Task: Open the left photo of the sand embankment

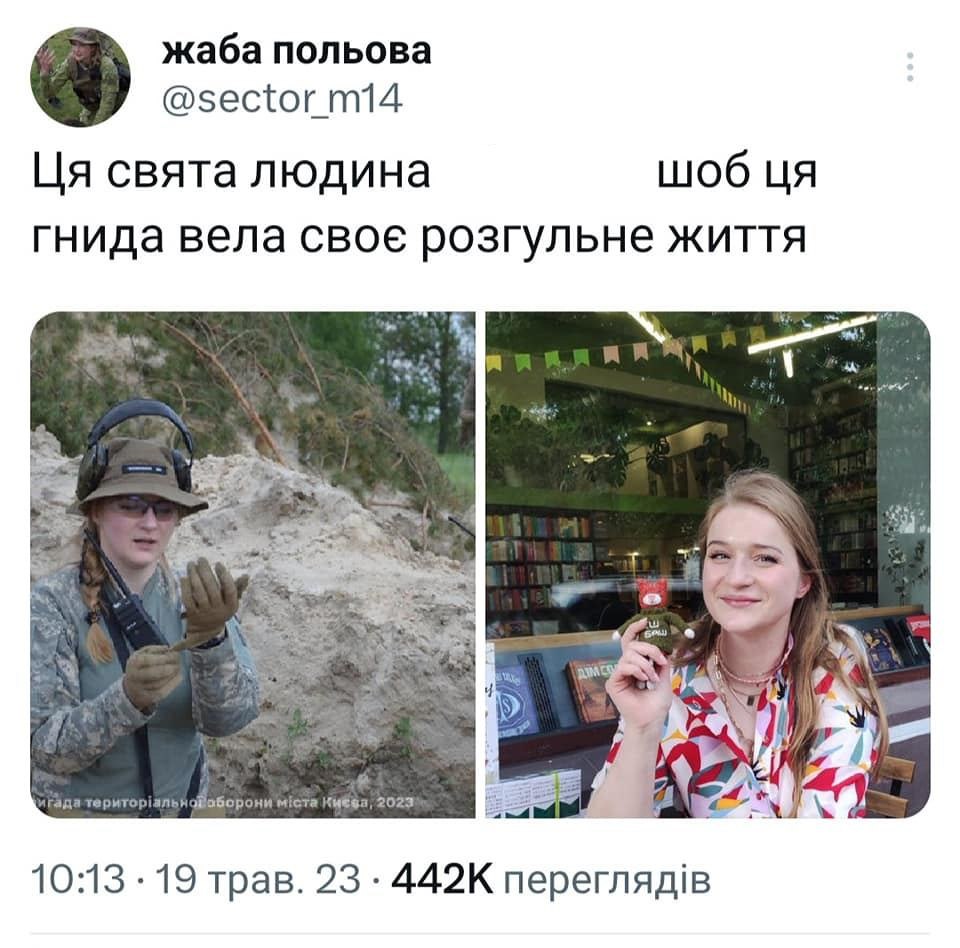Action: [253, 565]
